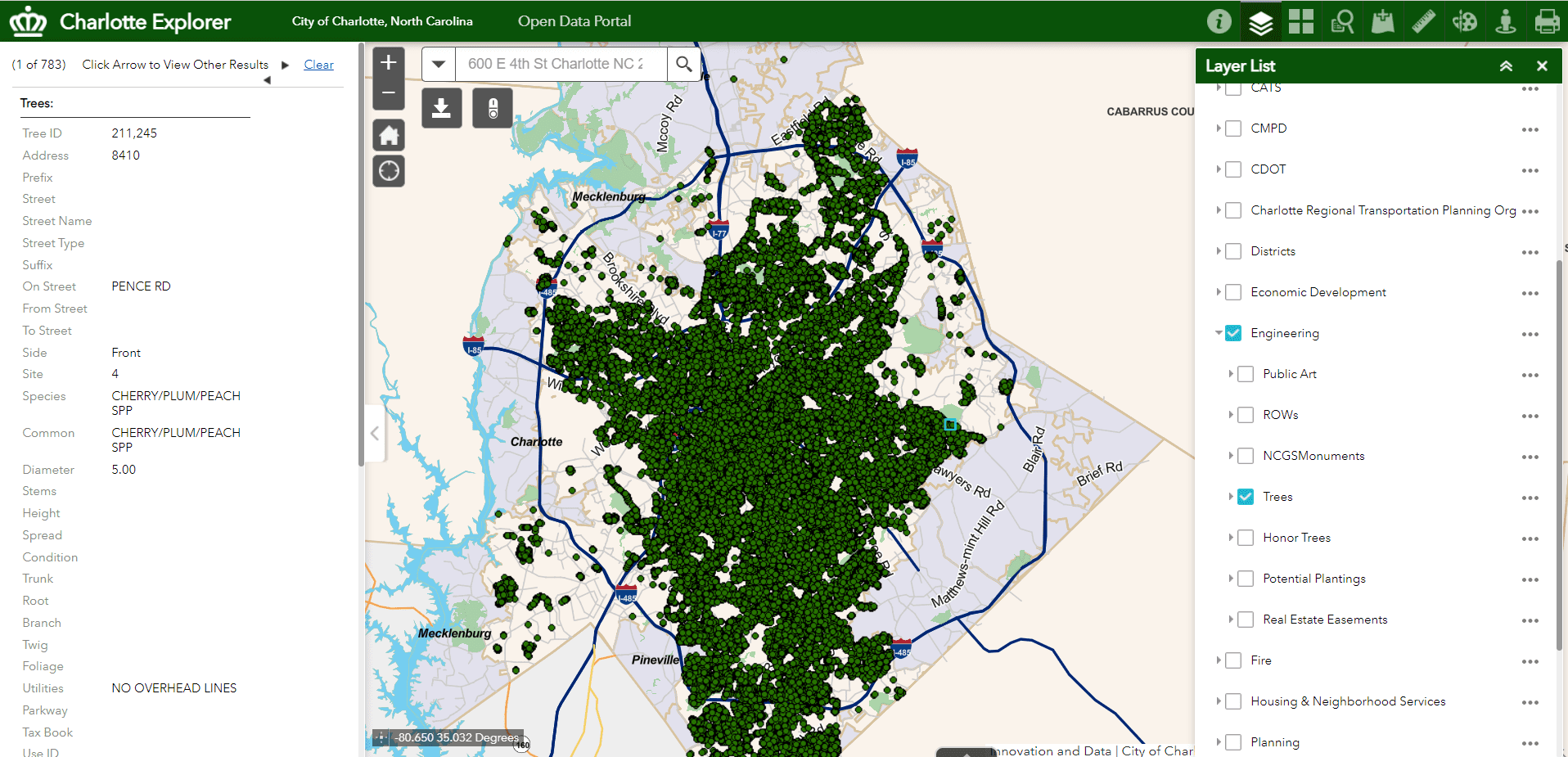Click the coordinates display icon

click(381, 737)
